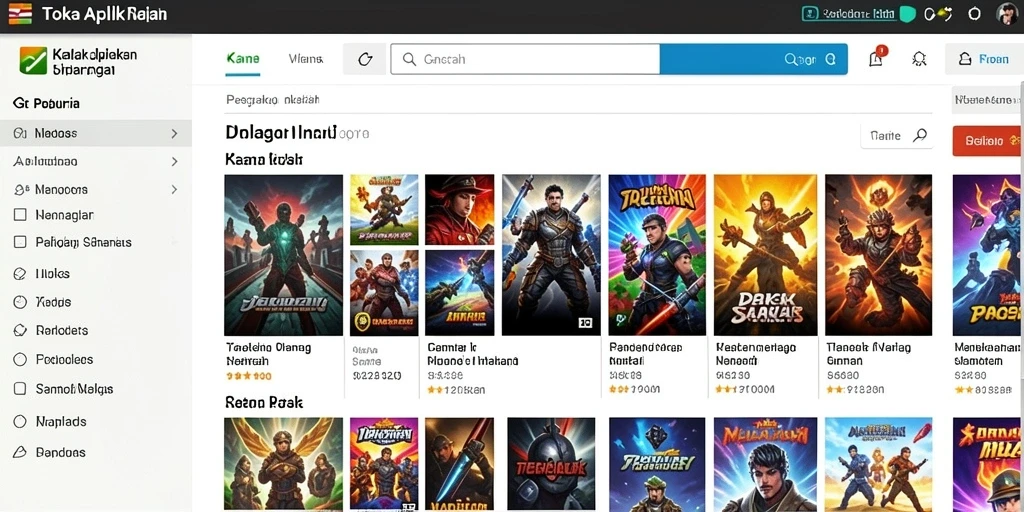Open the user avatar in the top bar
The height and width of the screenshot is (512, 1024).
click(1009, 14)
